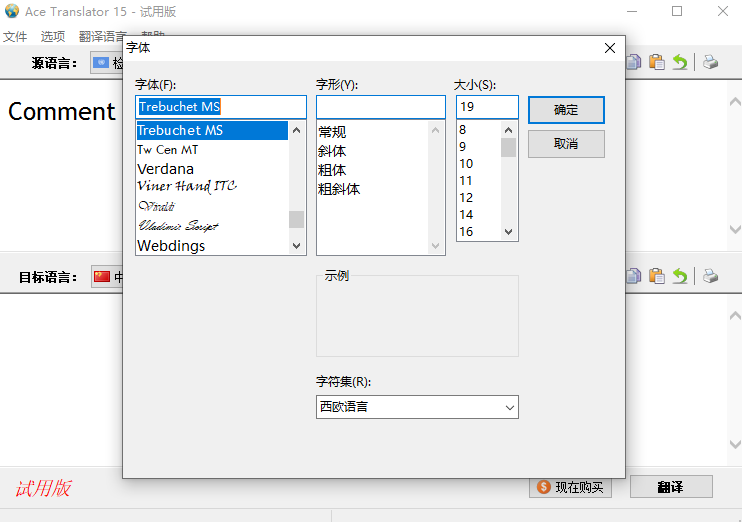Close the 字体 font dialog
This screenshot has width=742, height=522.
(610, 48)
